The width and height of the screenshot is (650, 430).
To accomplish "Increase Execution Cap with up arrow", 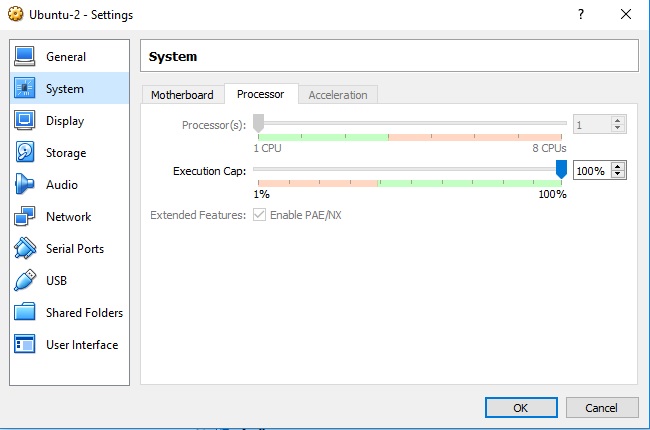I will (618, 167).
